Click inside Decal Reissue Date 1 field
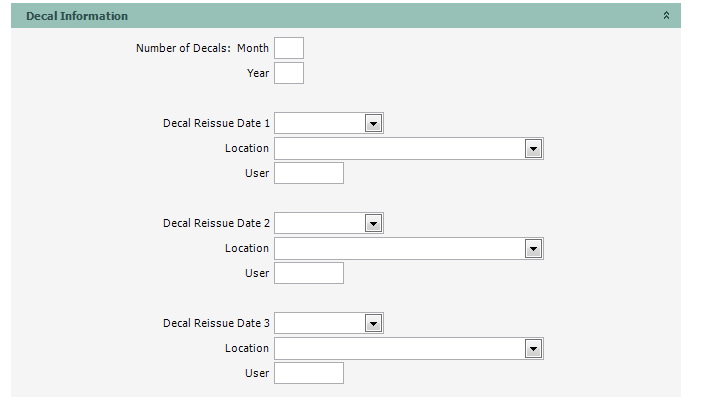 click(319, 123)
